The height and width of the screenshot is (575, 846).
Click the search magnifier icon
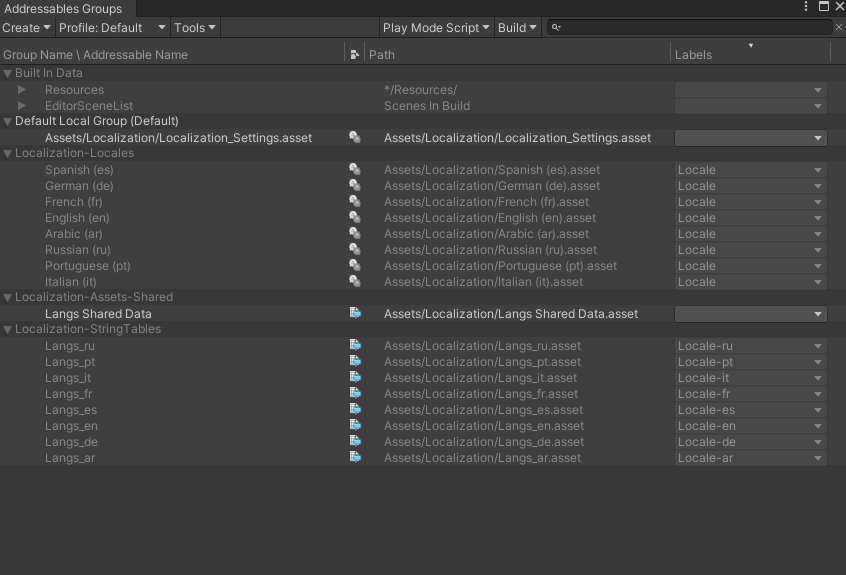pyautogui.click(x=557, y=28)
